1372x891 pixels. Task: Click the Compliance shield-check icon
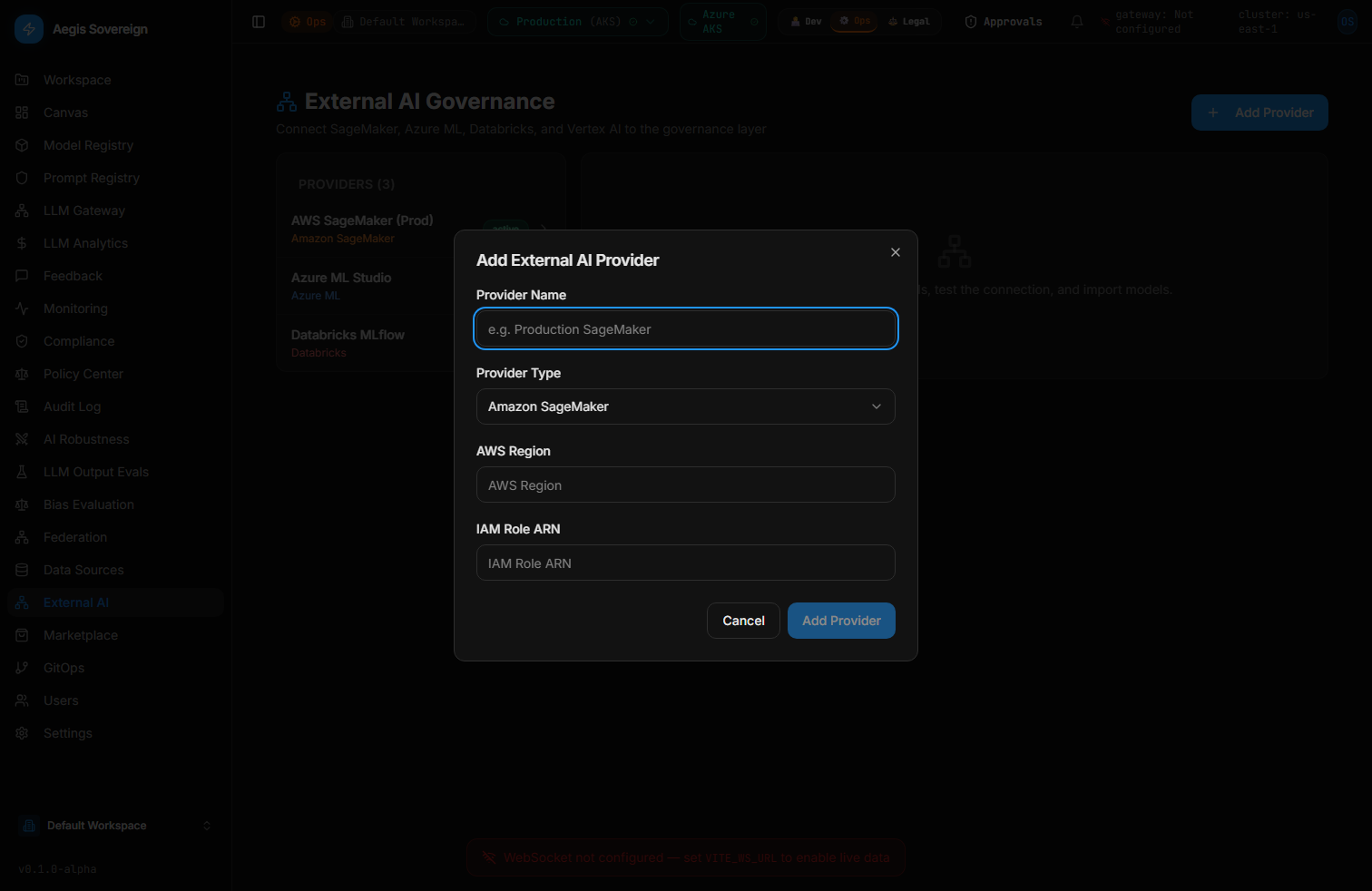[22, 341]
